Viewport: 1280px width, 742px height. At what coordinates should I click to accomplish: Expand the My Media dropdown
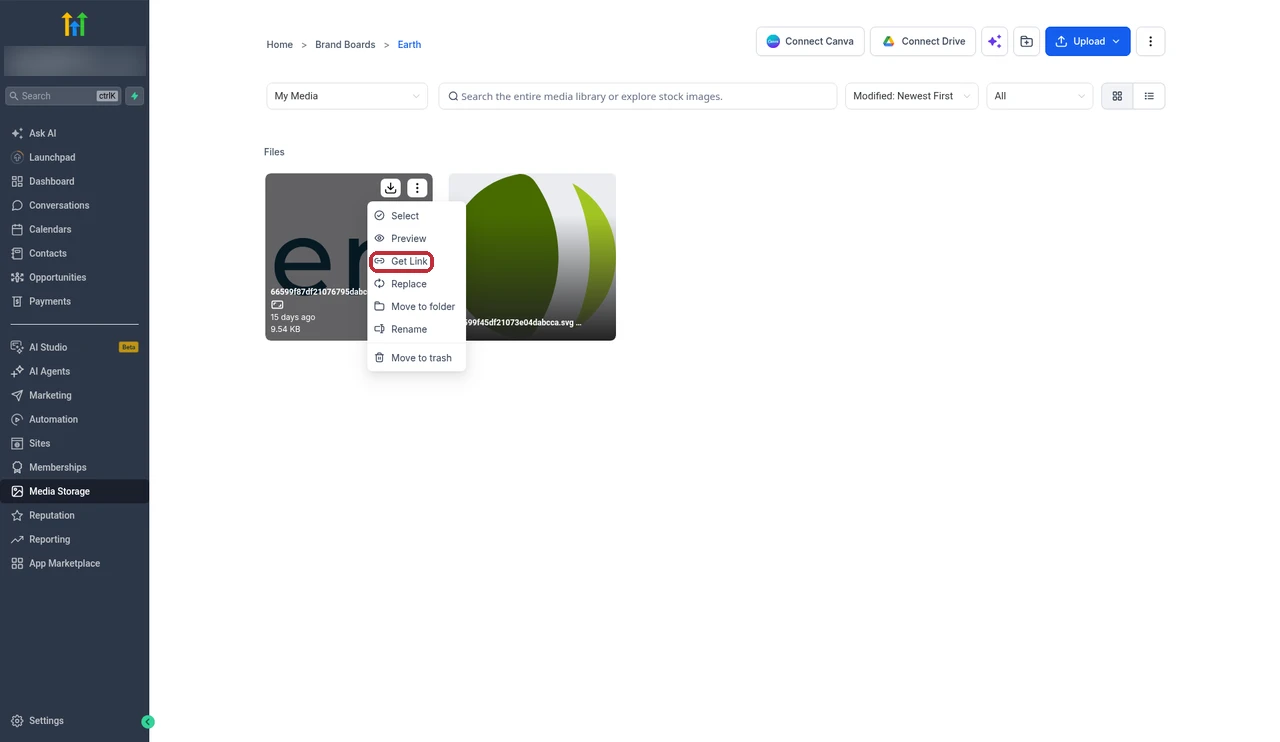347,96
